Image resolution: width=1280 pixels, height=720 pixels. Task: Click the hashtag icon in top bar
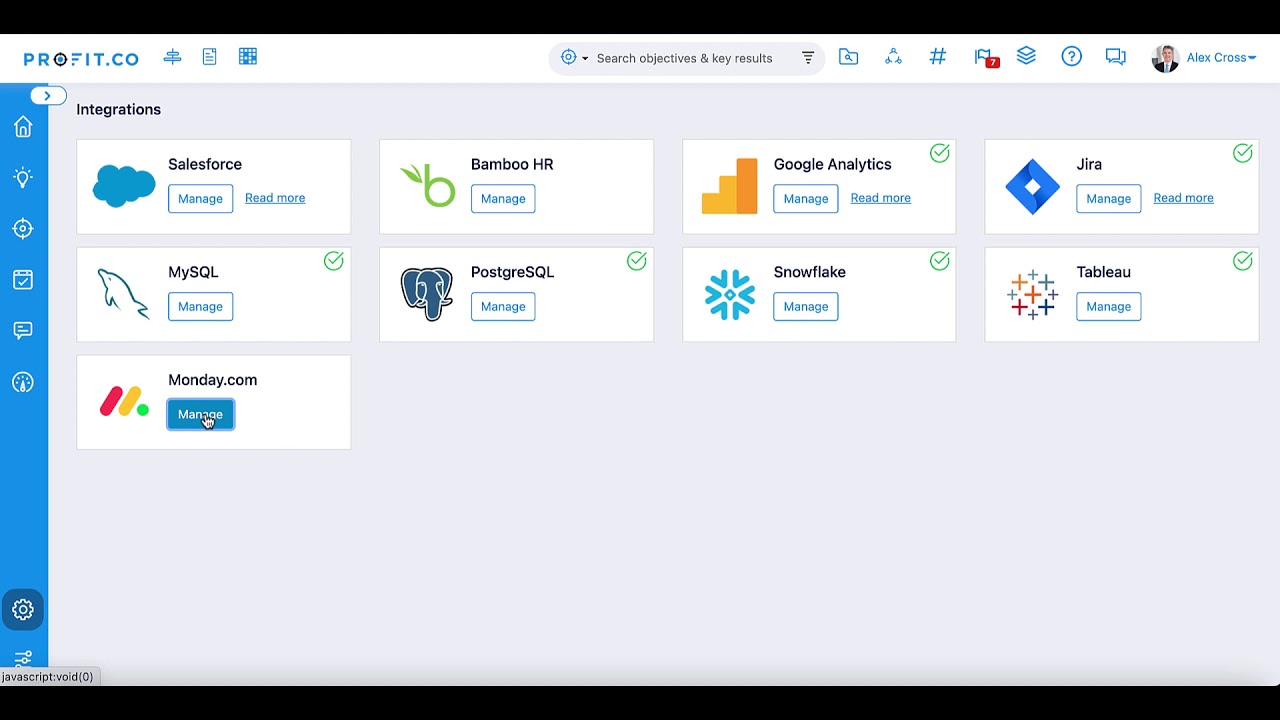(x=938, y=57)
